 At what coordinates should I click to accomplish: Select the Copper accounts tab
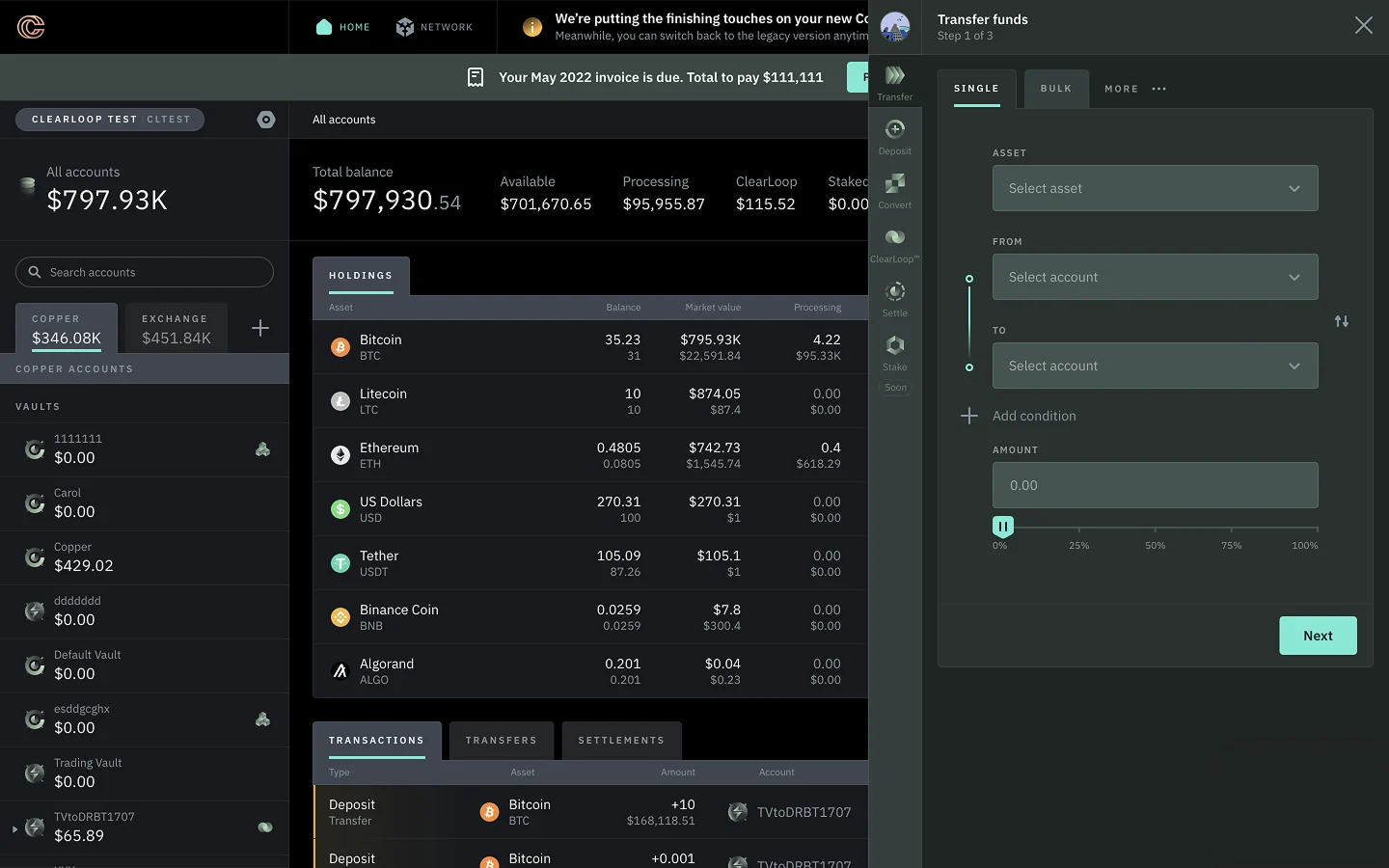[67, 329]
